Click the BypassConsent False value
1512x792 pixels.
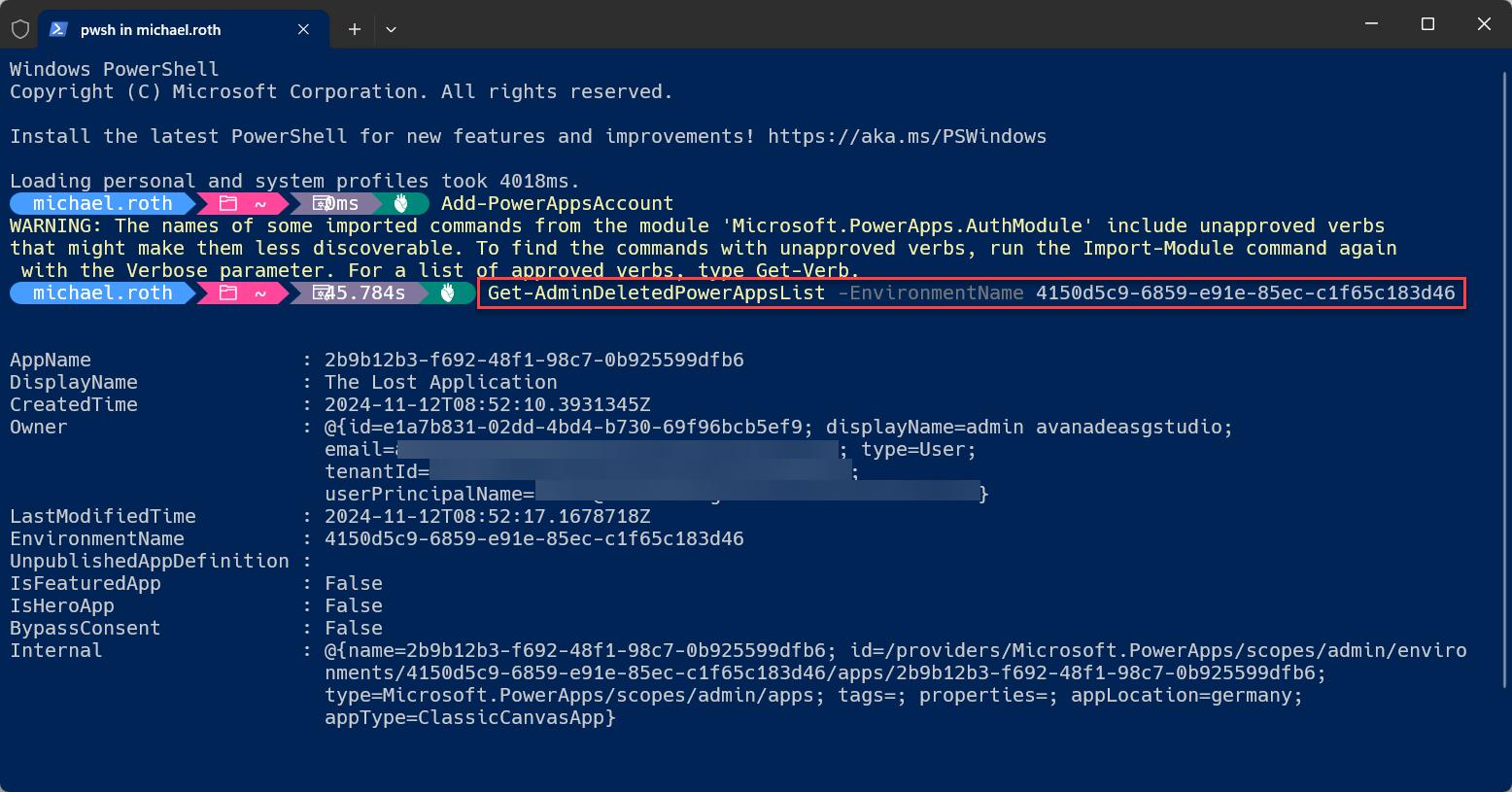pos(354,628)
